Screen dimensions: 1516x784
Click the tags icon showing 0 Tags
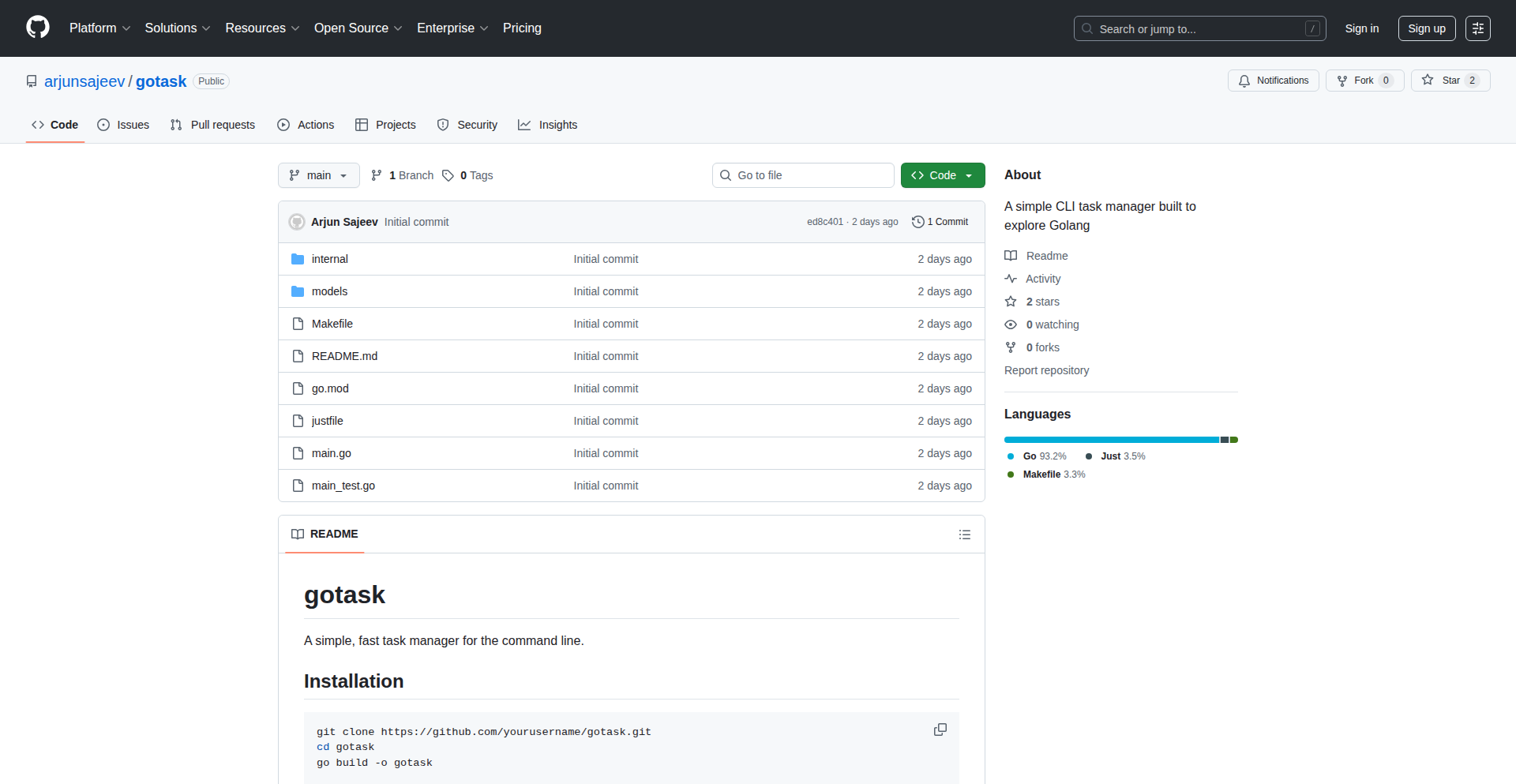point(448,175)
